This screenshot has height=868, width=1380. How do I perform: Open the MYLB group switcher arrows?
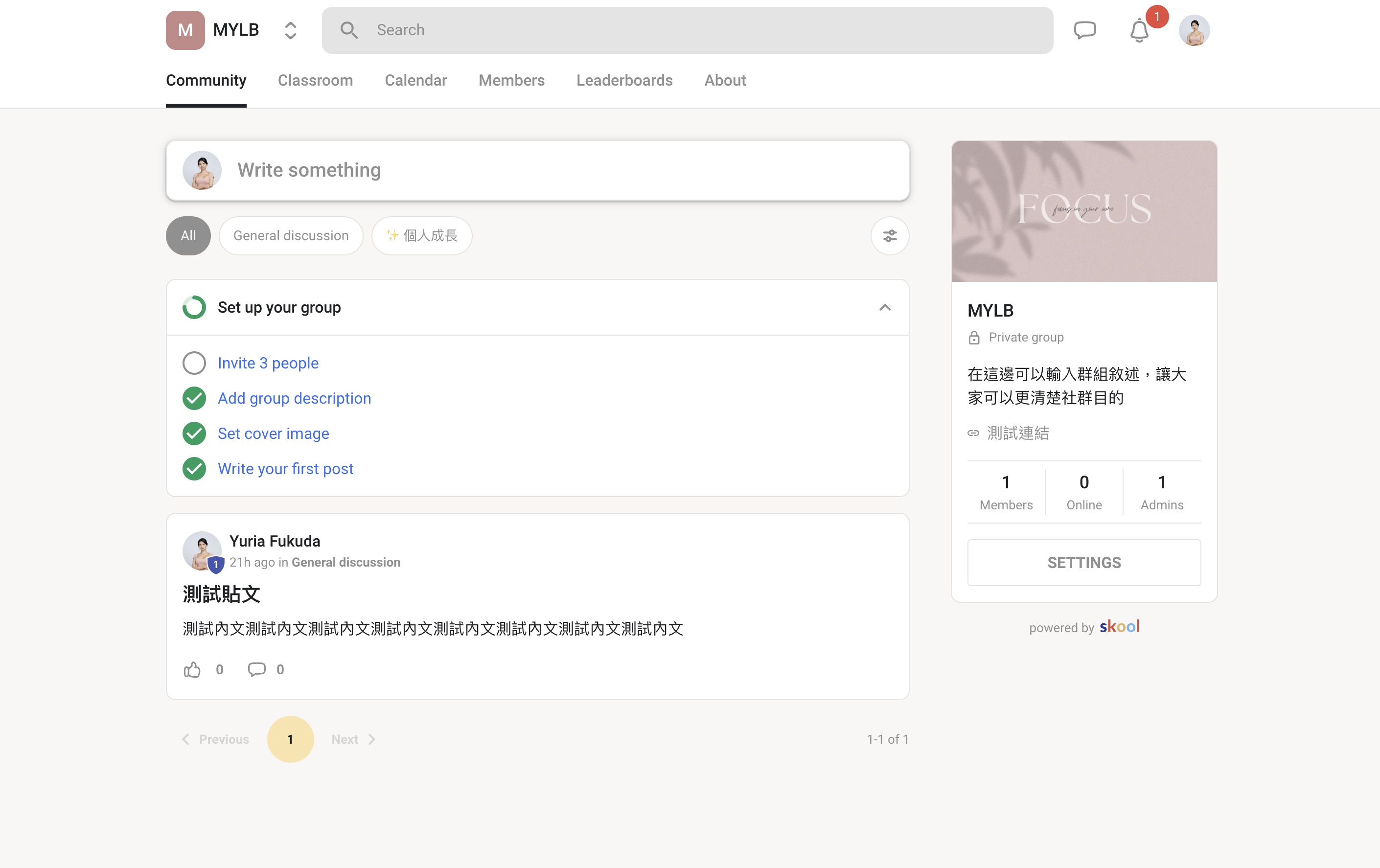(291, 30)
